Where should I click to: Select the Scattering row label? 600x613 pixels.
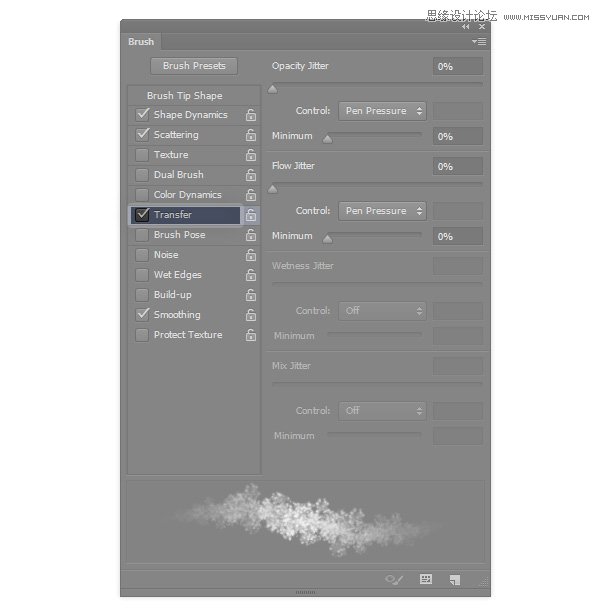click(176, 135)
